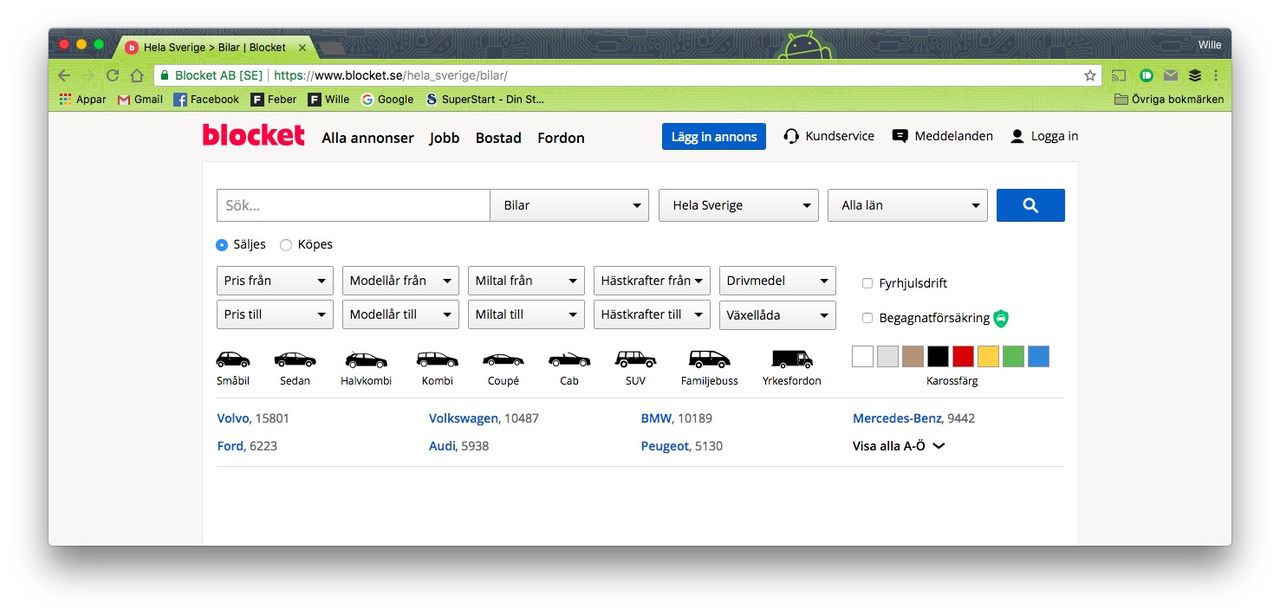Tick the Begagnatförsäkring checkbox
The width and height of the screenshot is (1280, 615).
(867, 318)
